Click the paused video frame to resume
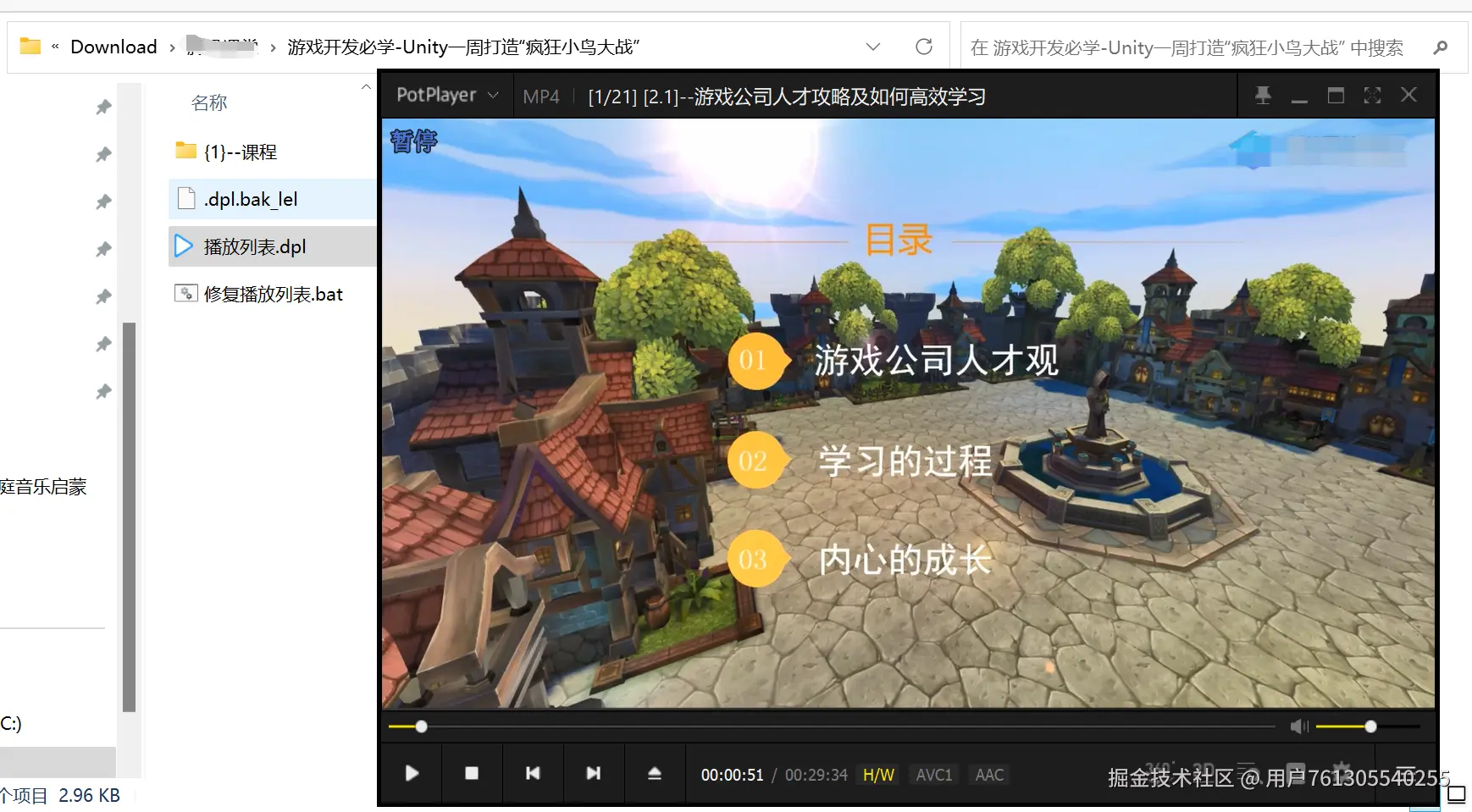Viewport: 1472px width, 812px height. 908,413
